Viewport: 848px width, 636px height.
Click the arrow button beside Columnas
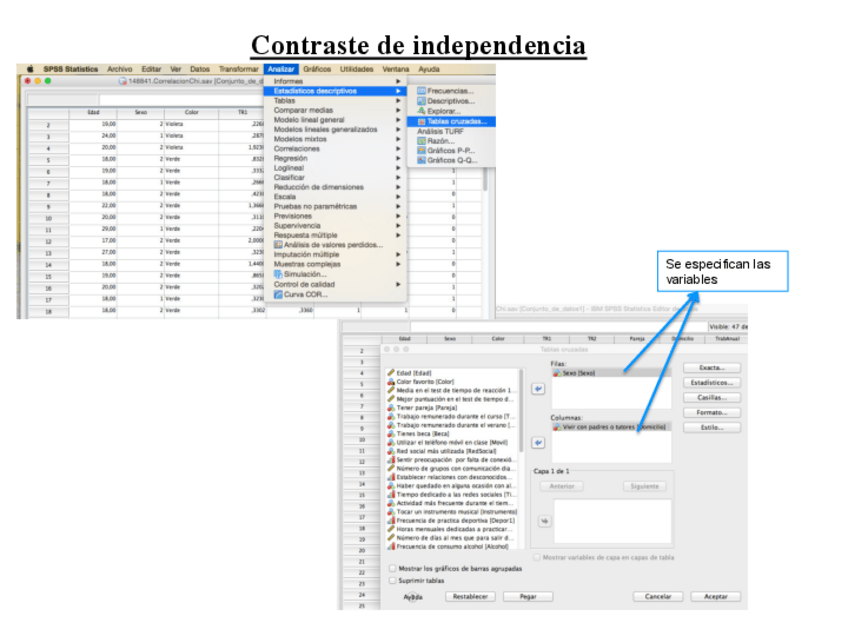538,442
